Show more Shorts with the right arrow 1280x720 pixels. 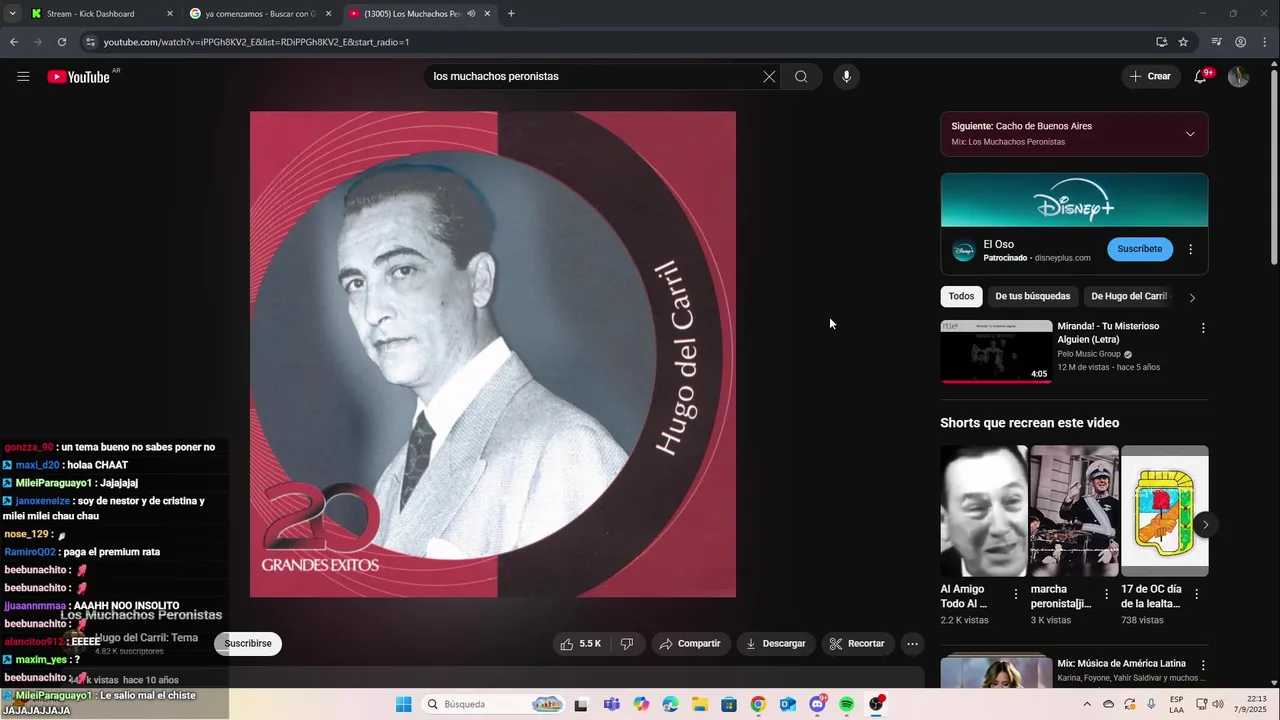point(1206,525)
